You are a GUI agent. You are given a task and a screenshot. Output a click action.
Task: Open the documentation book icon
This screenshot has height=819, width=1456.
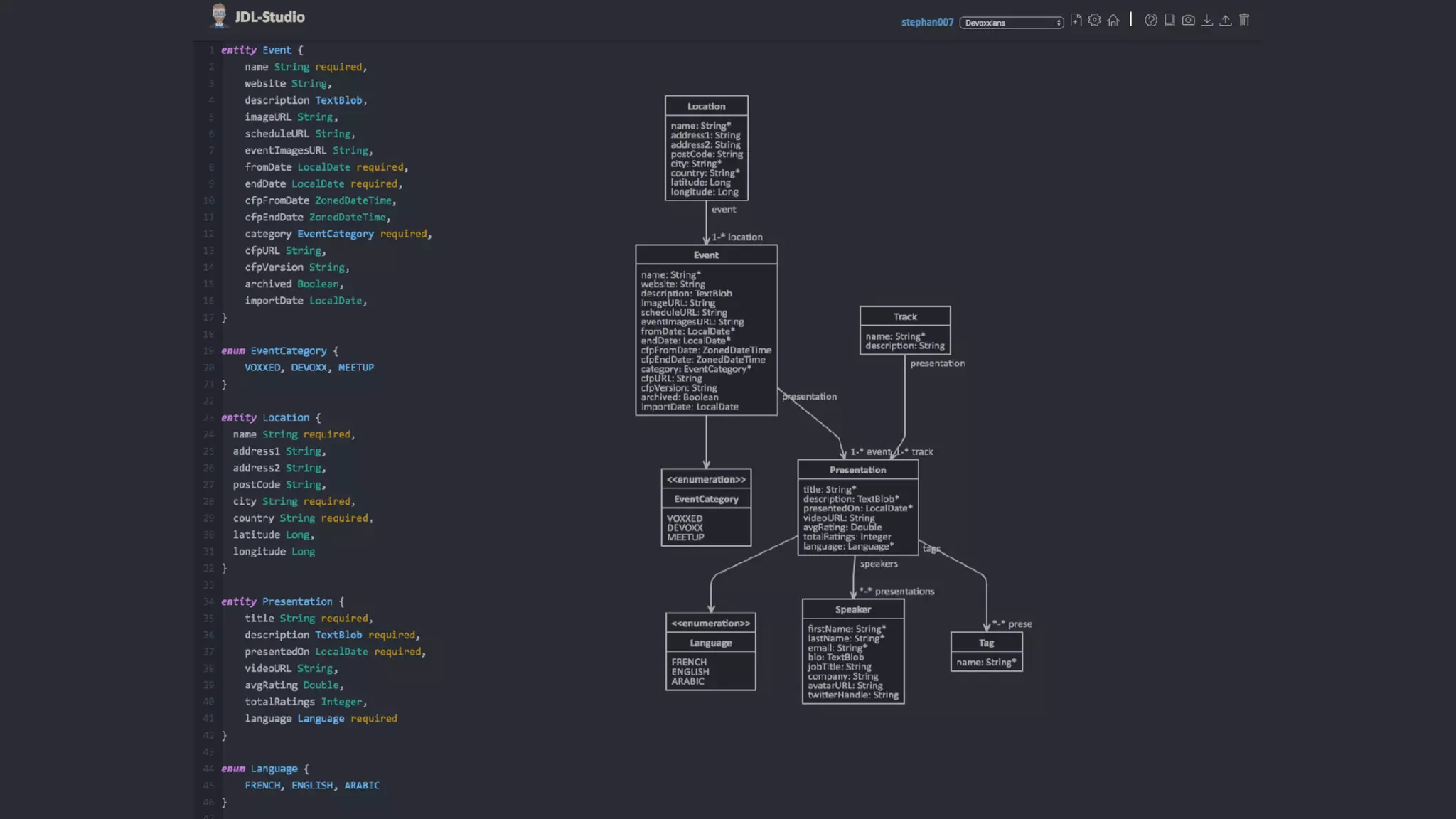pos(1169,21)
